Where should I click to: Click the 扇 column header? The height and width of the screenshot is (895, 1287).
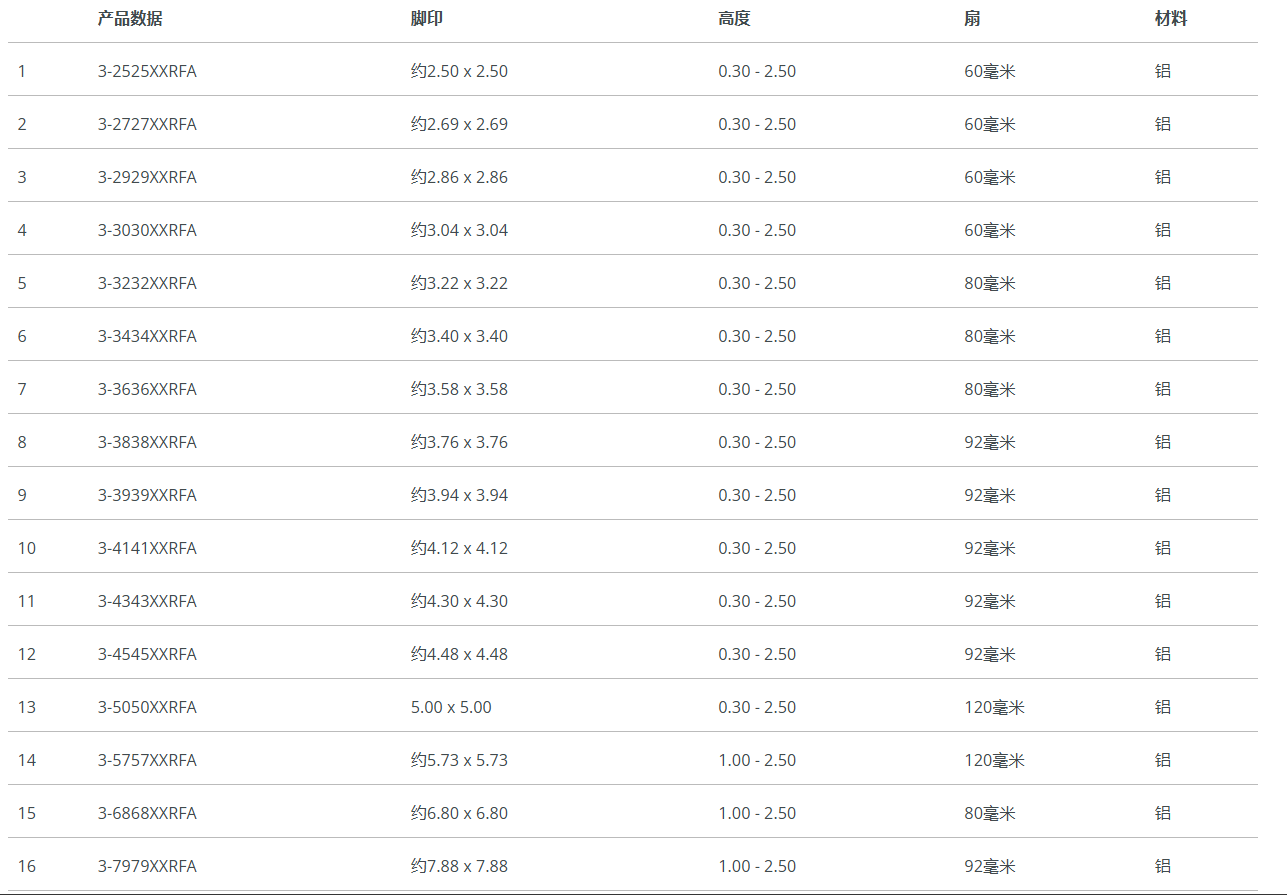[x=972, y=19]
